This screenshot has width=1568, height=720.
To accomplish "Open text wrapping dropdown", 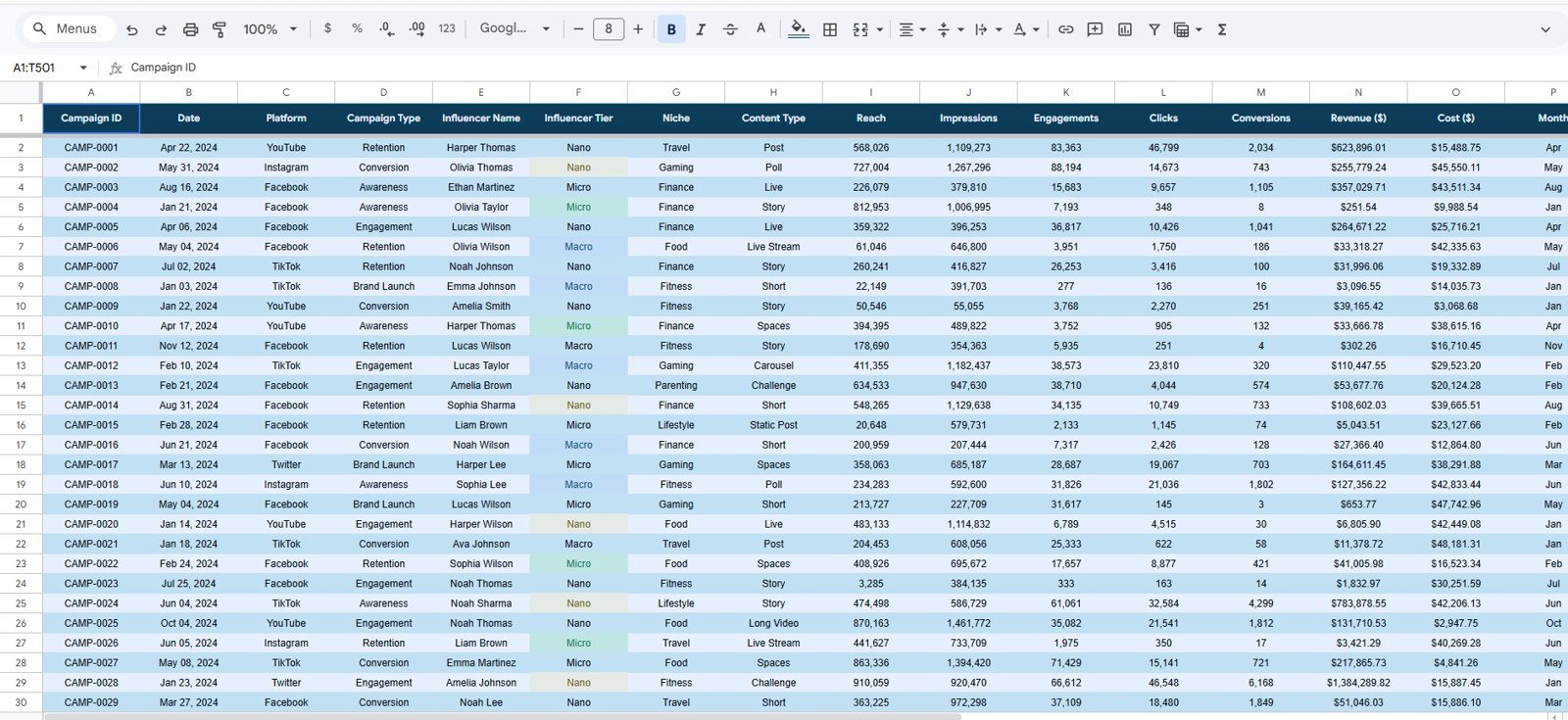I will click(x=988, y=29).
